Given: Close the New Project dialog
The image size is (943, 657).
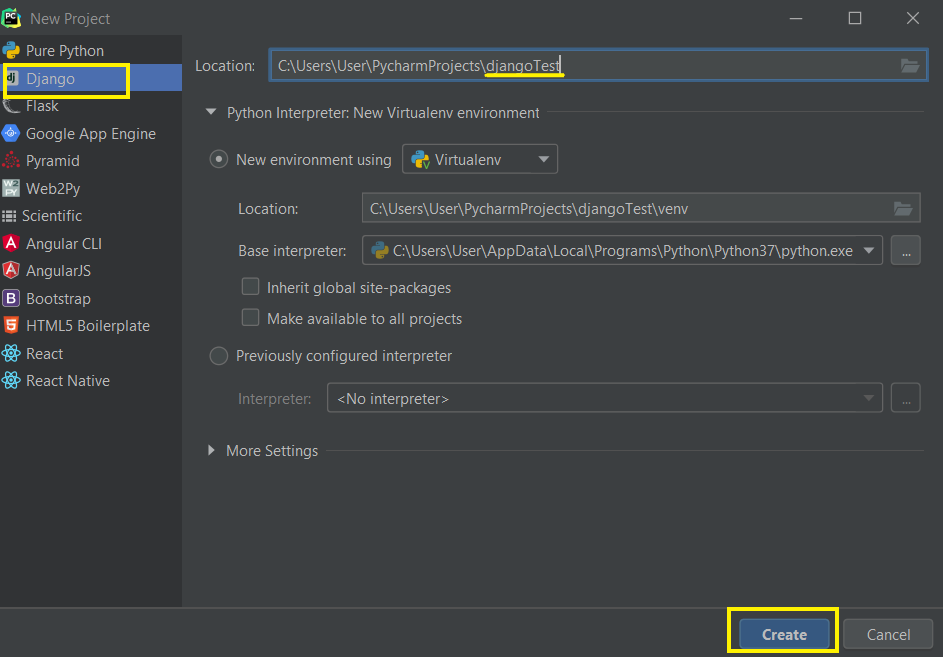Looking at the screenshot, I should [912, 18].
